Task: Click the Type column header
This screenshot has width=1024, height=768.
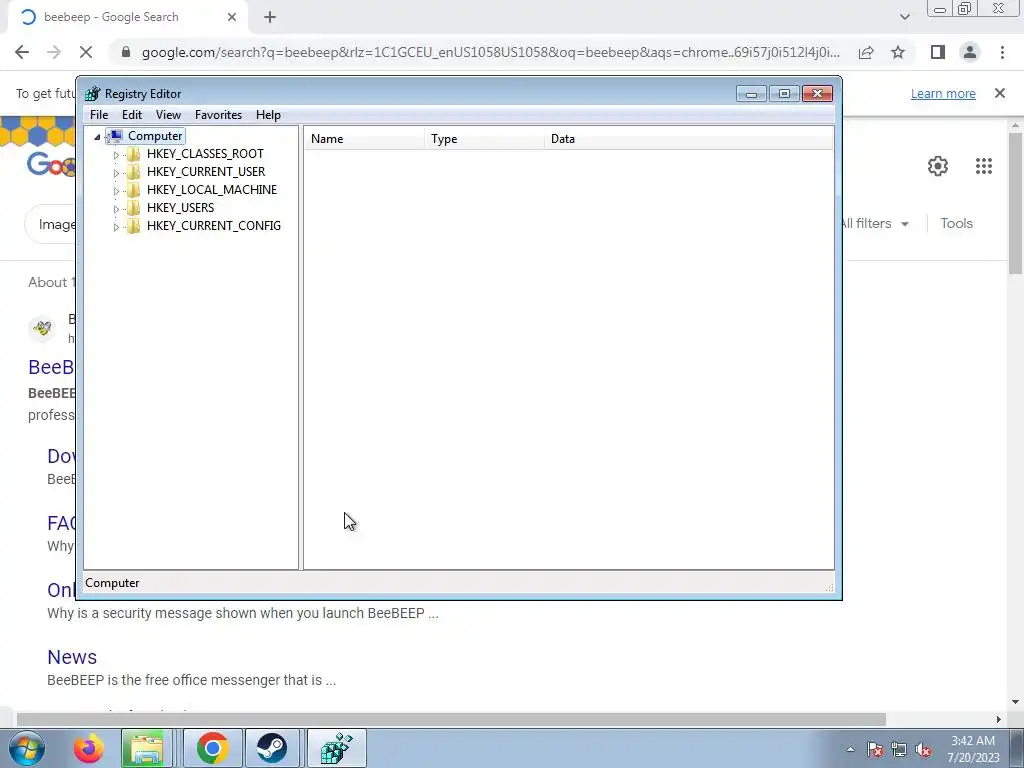Action: pos(484,139)
